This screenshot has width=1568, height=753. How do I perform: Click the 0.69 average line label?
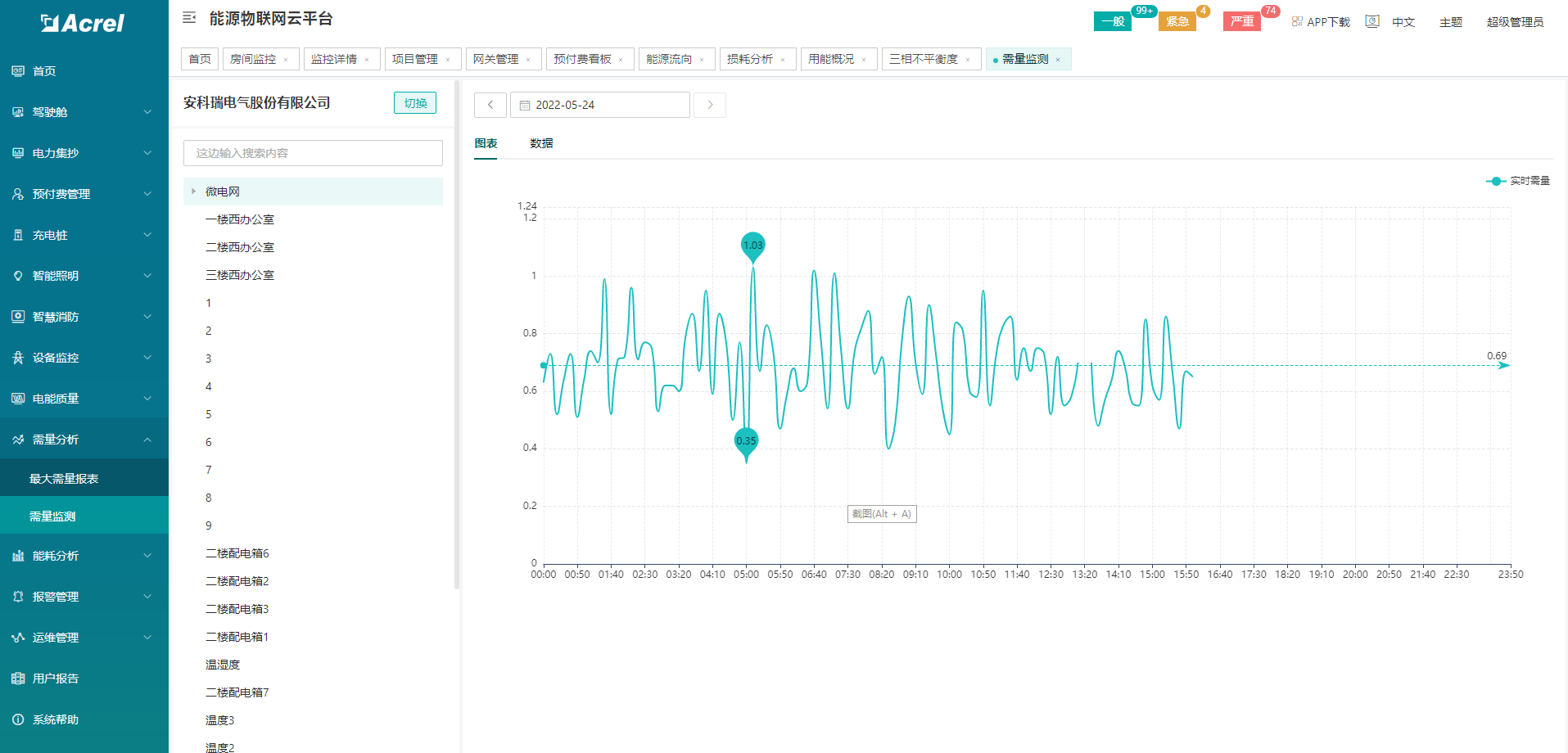1497,356
